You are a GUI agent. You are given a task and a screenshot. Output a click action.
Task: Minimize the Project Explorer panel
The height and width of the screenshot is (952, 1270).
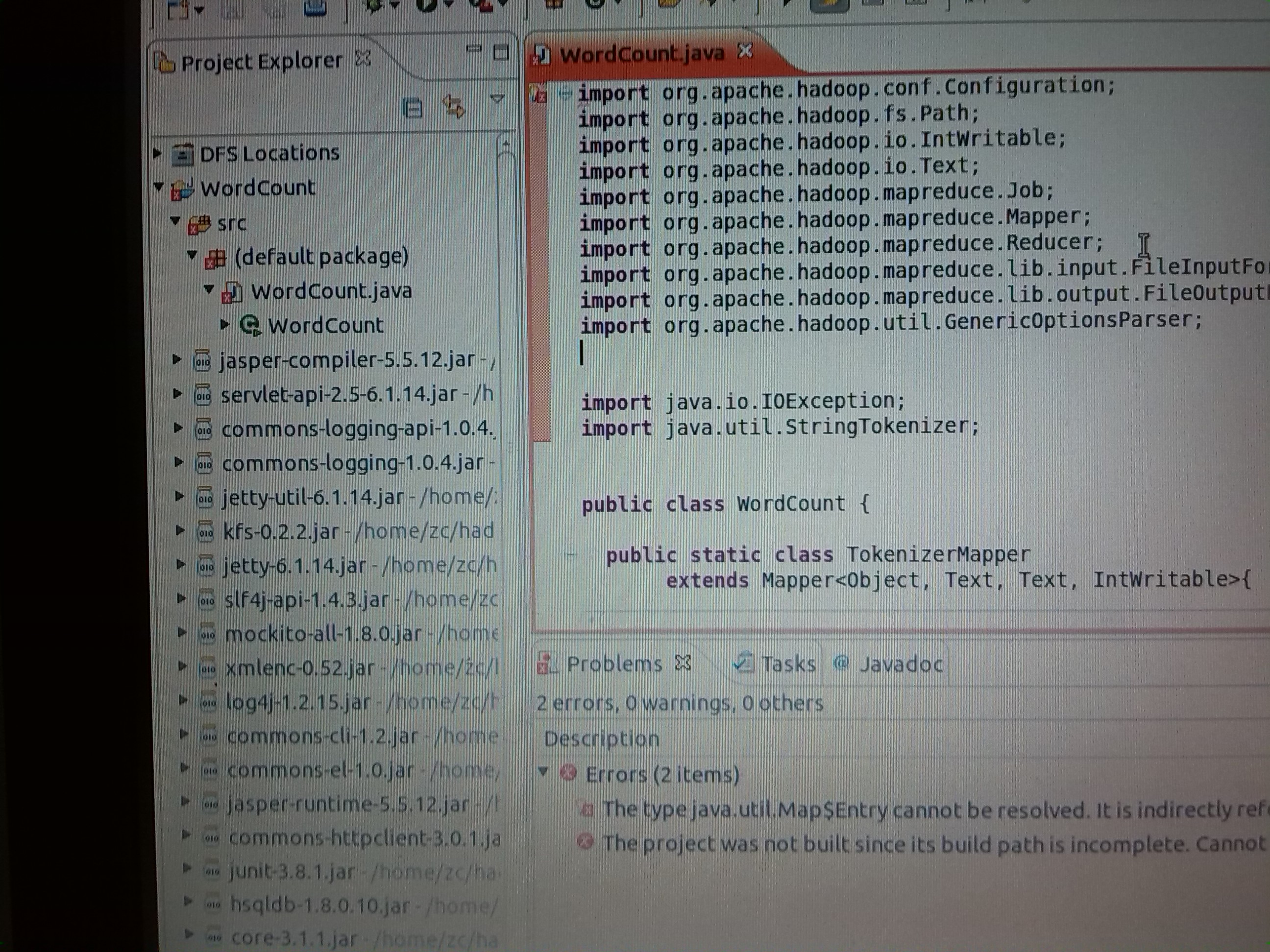click(474, 49)
